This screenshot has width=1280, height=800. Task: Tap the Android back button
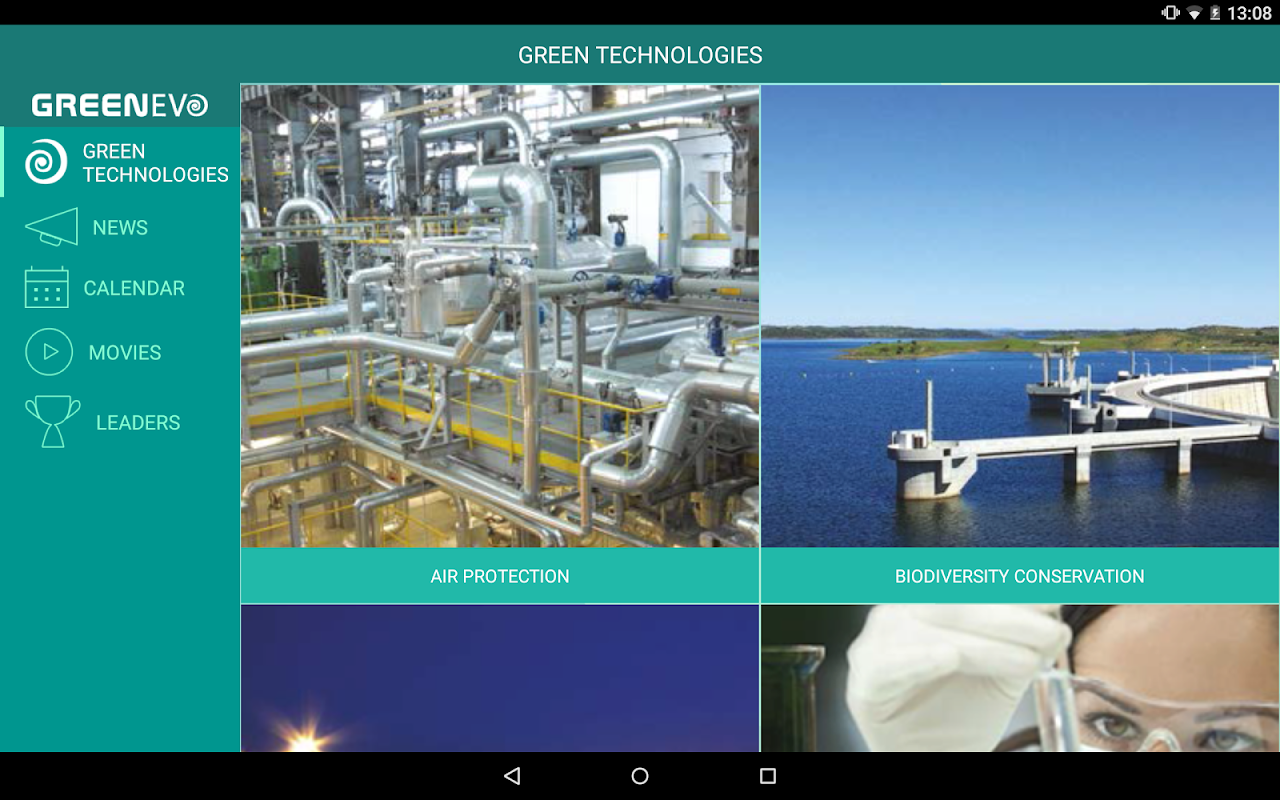[512, 776]
